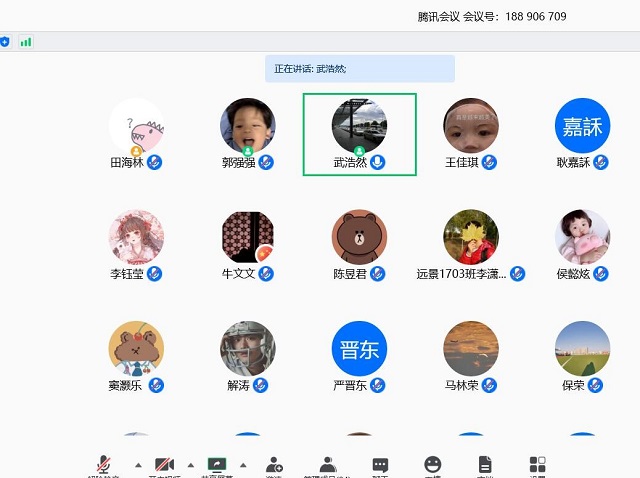This screenshot has width=640, height=478.
Task: Click the name label 郭强强
Action: pos(238,162)
